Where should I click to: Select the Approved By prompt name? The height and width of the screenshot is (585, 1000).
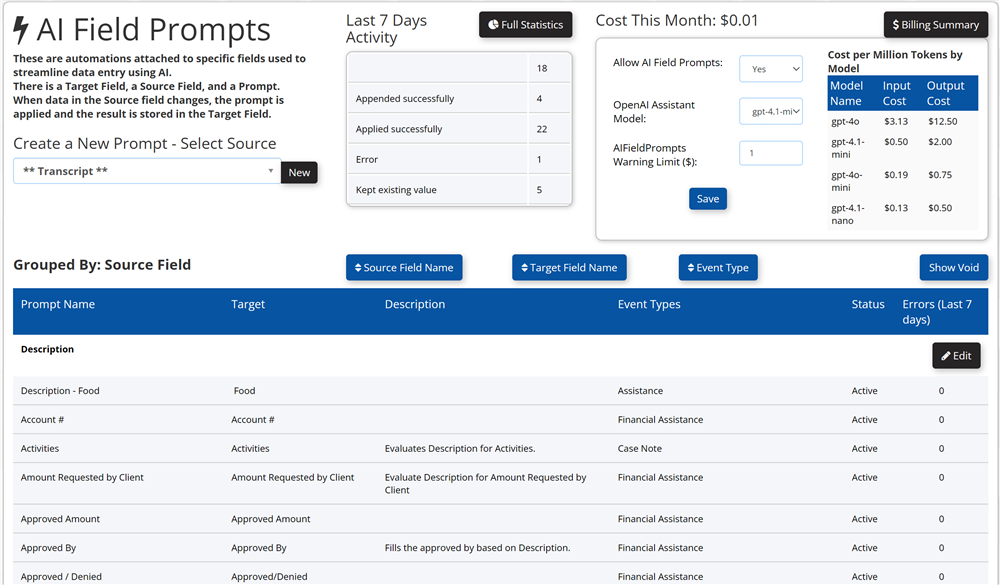(48, 547)
